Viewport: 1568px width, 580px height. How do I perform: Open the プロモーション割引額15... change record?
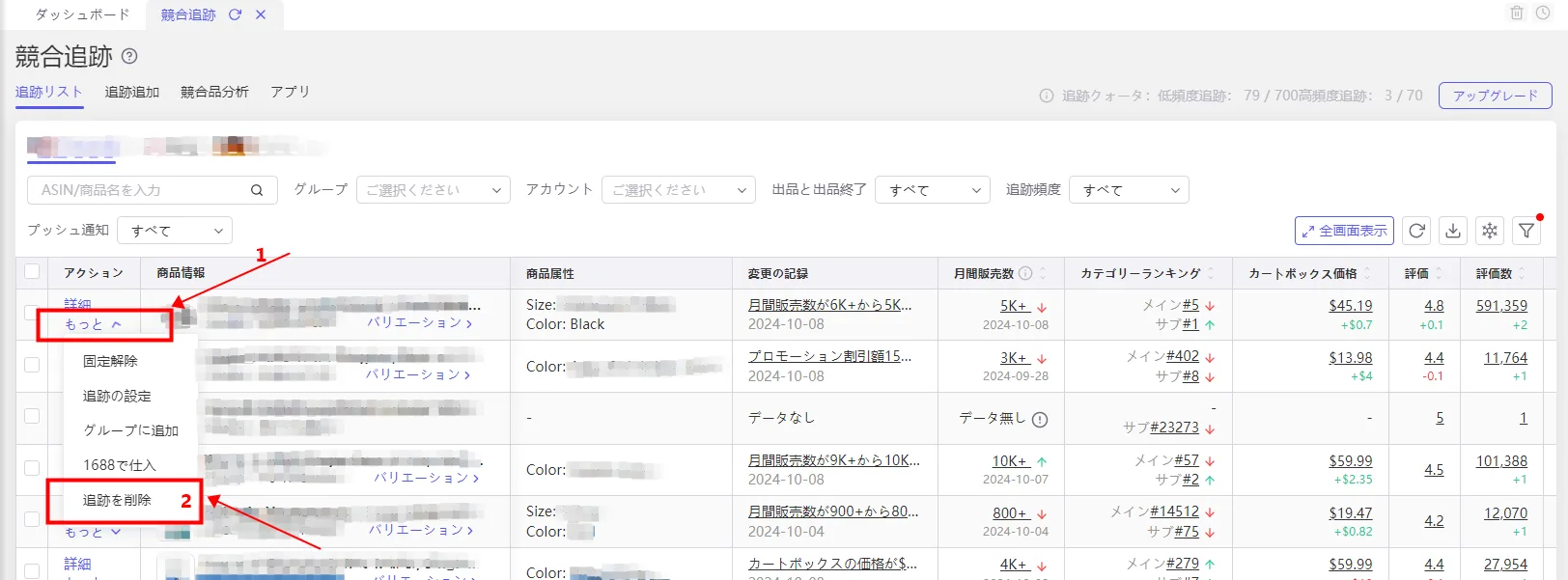click(829, 356)
